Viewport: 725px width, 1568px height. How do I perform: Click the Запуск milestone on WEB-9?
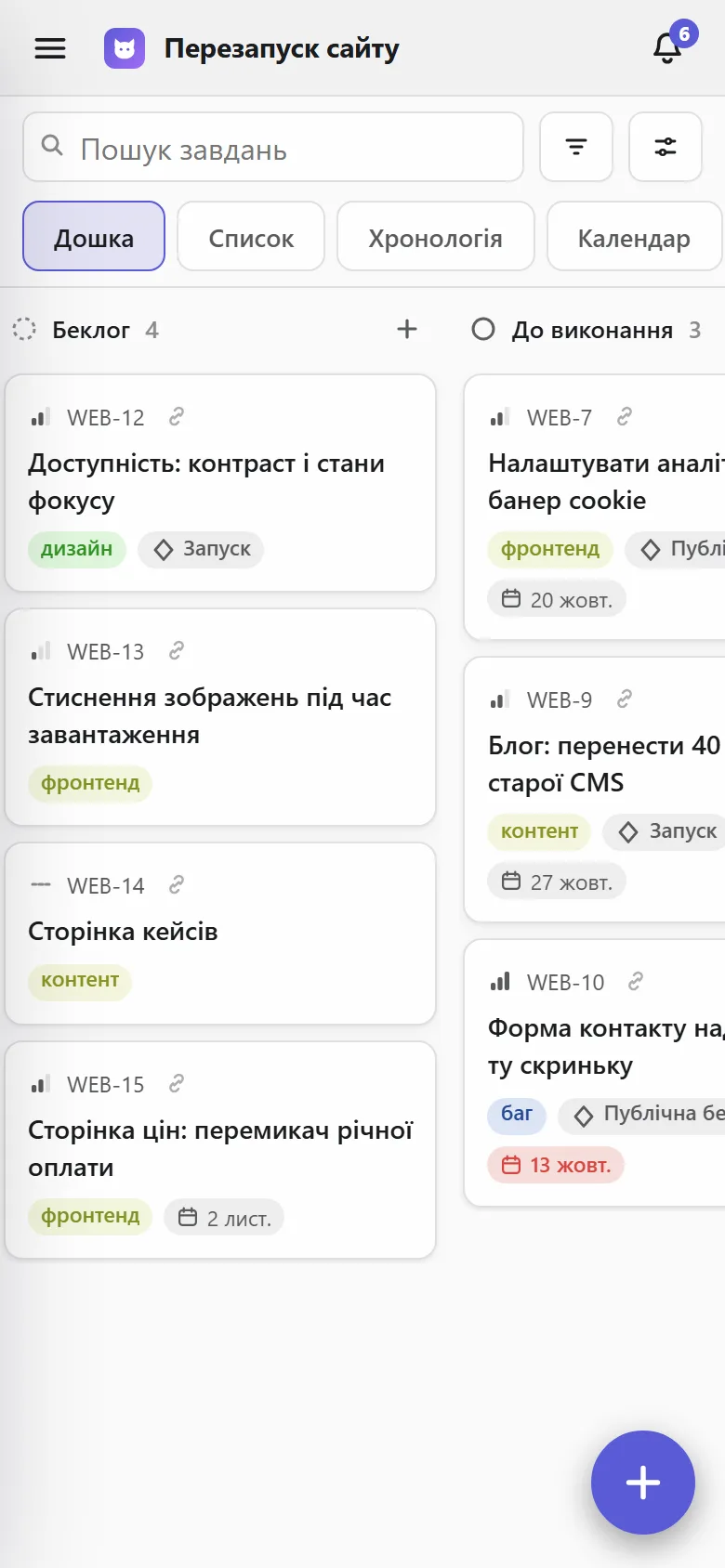coord(665,831)
